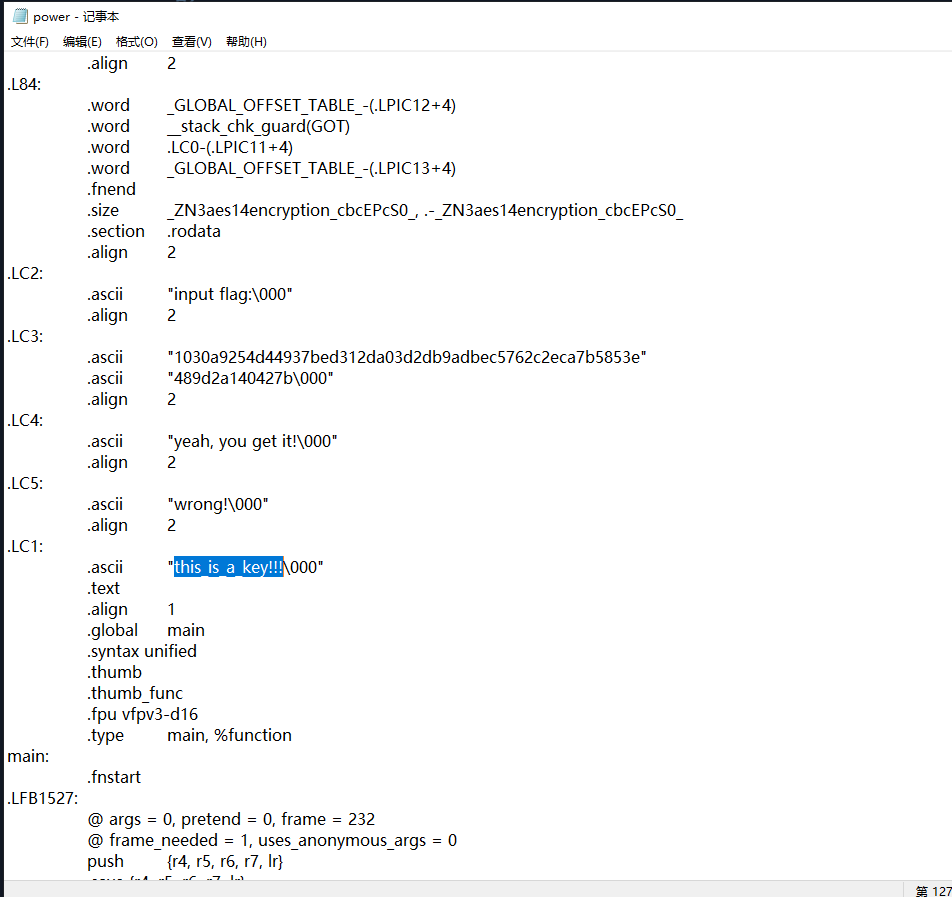Open the 编辑(E) menu
Viewport: 952px width, 897px height.
coord(82,42)
